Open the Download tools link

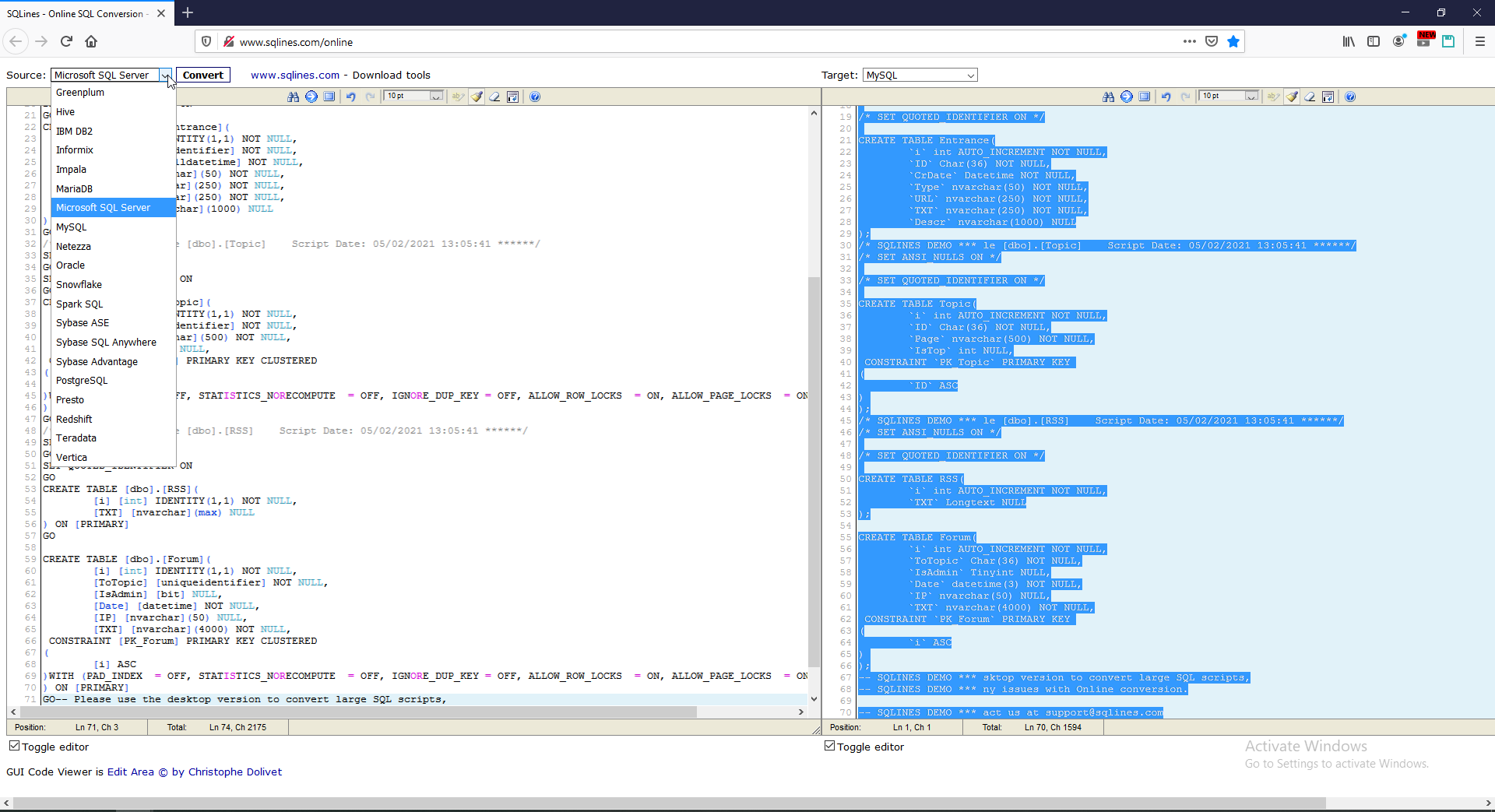(391, 76)
